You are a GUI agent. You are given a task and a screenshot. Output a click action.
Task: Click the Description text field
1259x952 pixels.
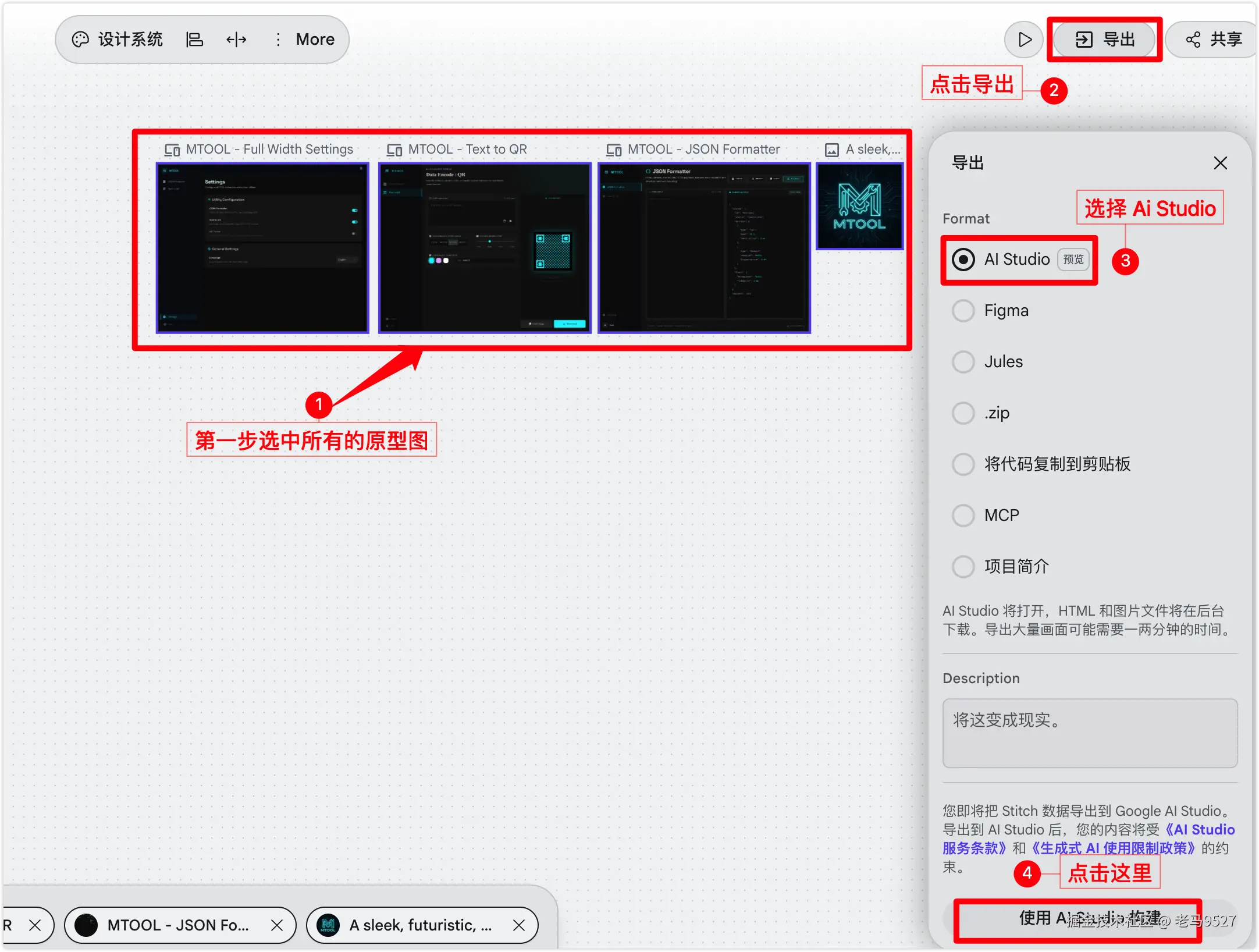coord(1090,733)
